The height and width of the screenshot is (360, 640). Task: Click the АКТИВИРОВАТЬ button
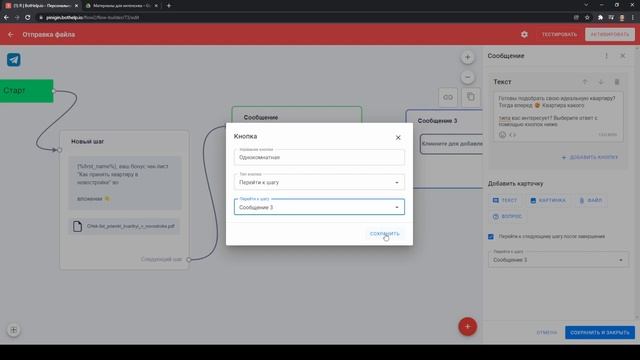(610, 34)
